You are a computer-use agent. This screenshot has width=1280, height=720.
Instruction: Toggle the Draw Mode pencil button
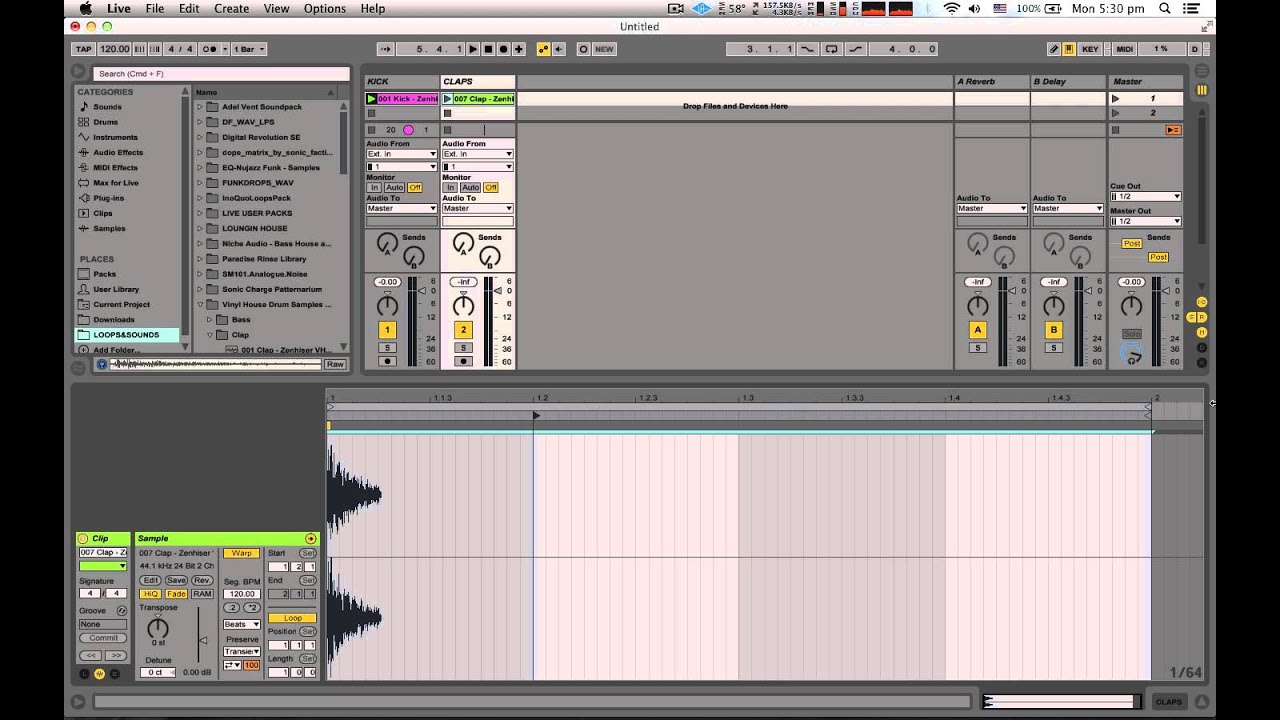click(x=1054, y=49)
